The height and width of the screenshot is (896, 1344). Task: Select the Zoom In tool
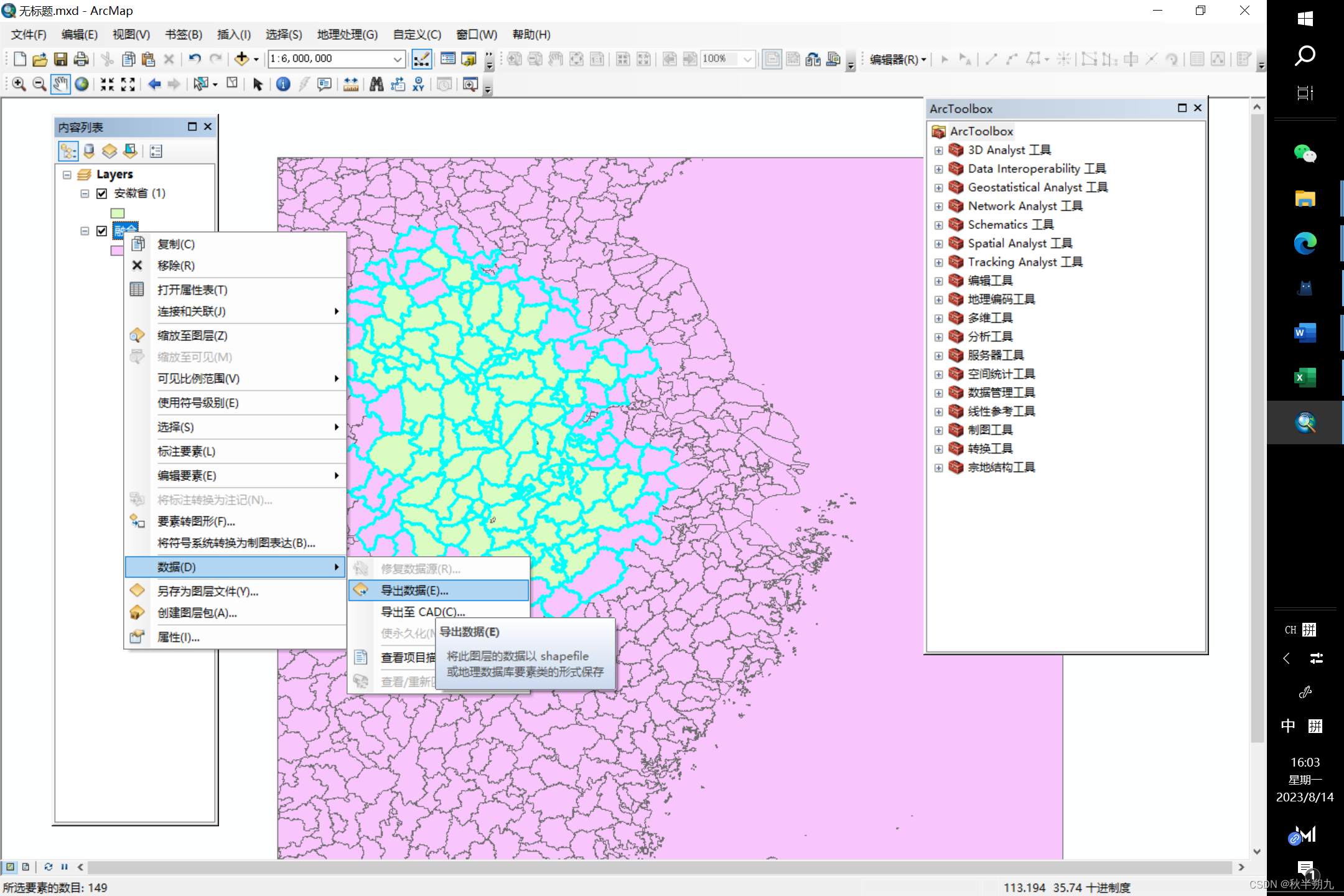coord(19,84)
